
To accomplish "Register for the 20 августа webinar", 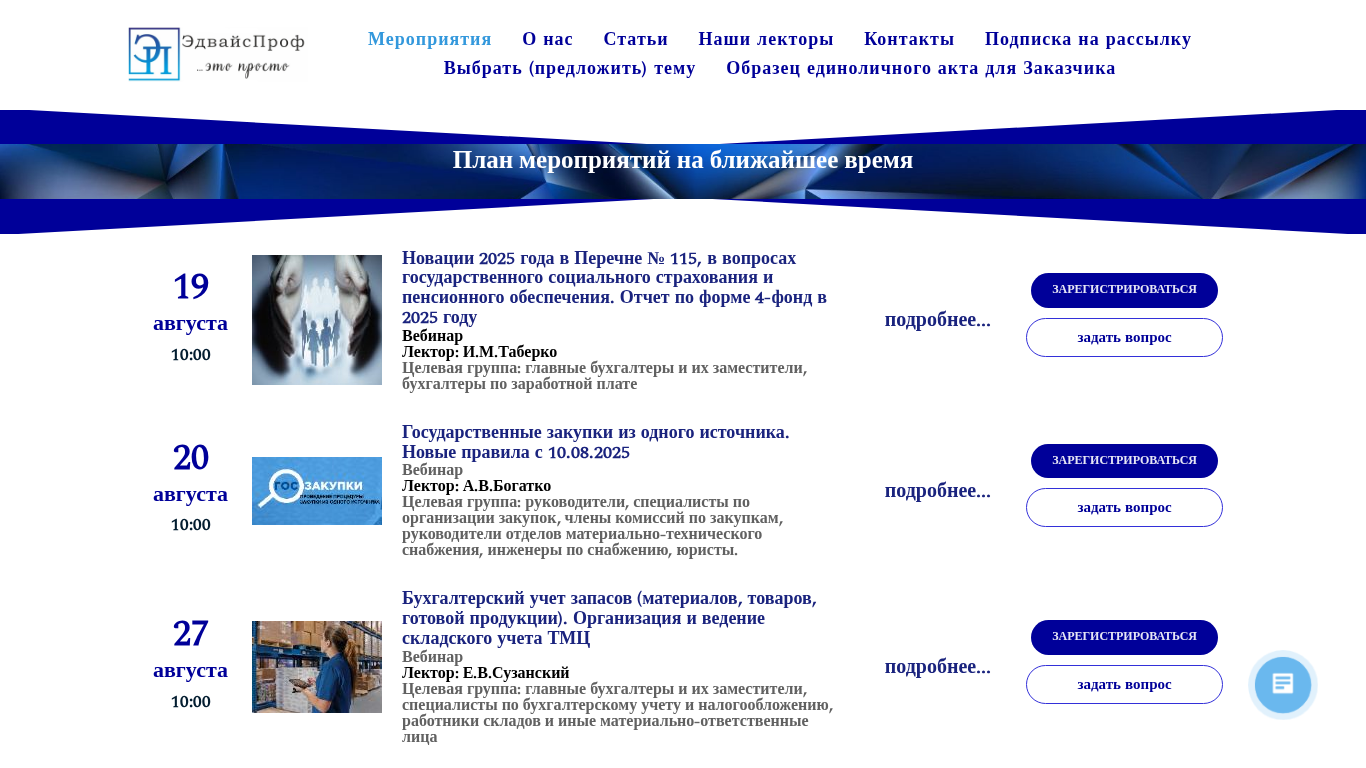I will click(x=1124, y=461).
